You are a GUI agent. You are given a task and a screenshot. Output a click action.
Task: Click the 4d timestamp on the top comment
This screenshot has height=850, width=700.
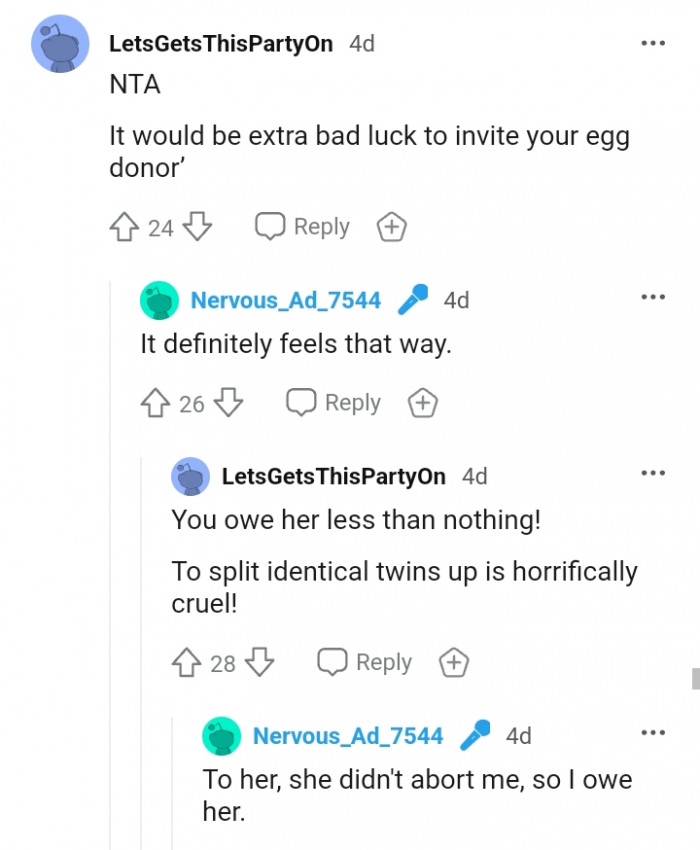[x=361, y=43]
